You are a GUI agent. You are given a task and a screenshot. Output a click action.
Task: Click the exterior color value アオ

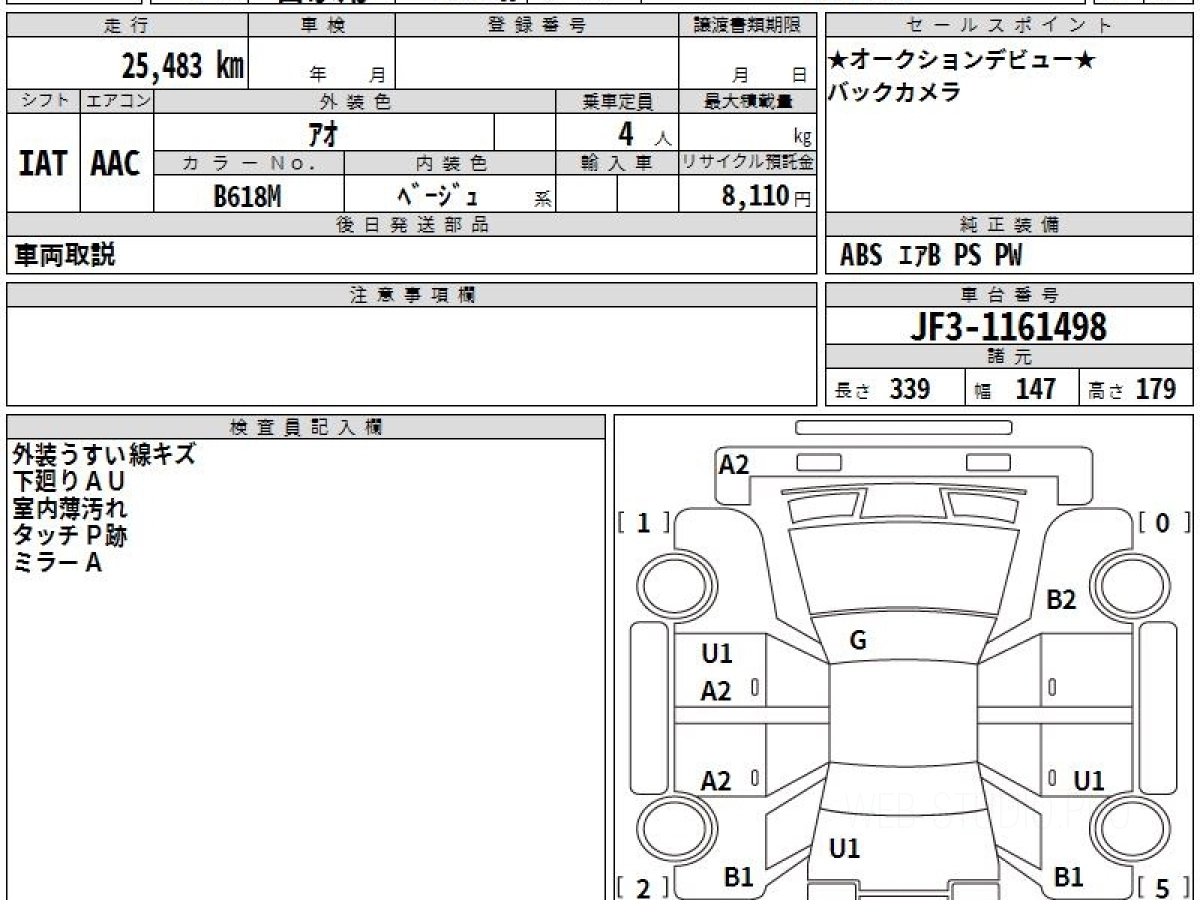(x=324, y=132)
